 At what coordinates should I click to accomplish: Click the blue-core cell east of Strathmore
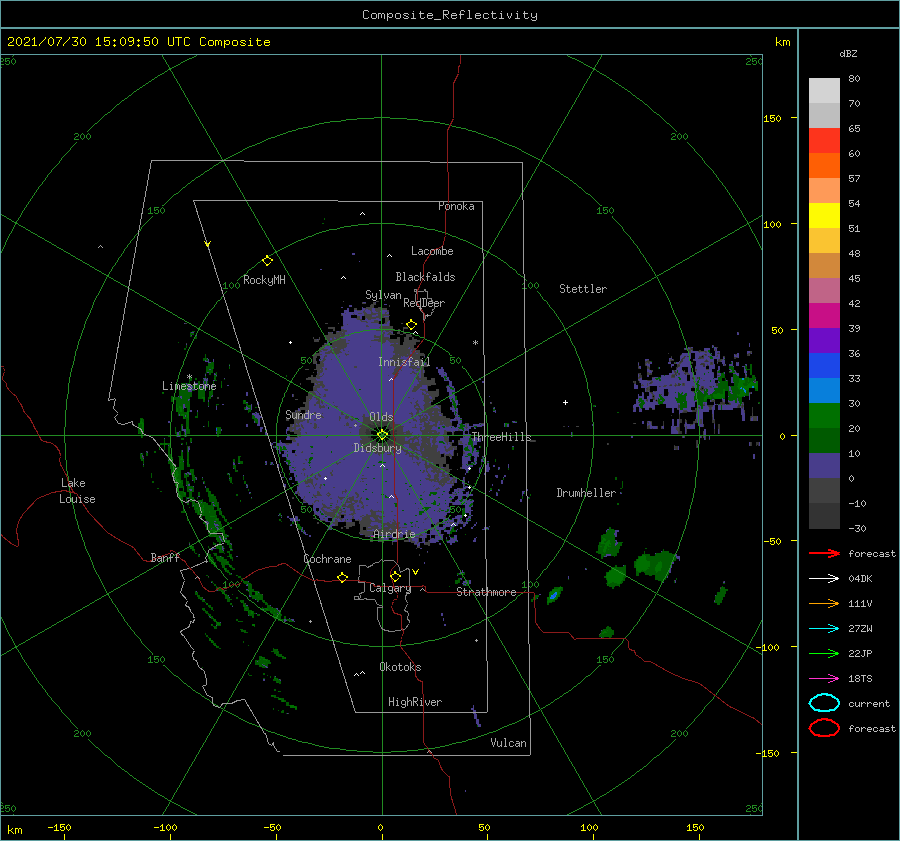(554, 595)
